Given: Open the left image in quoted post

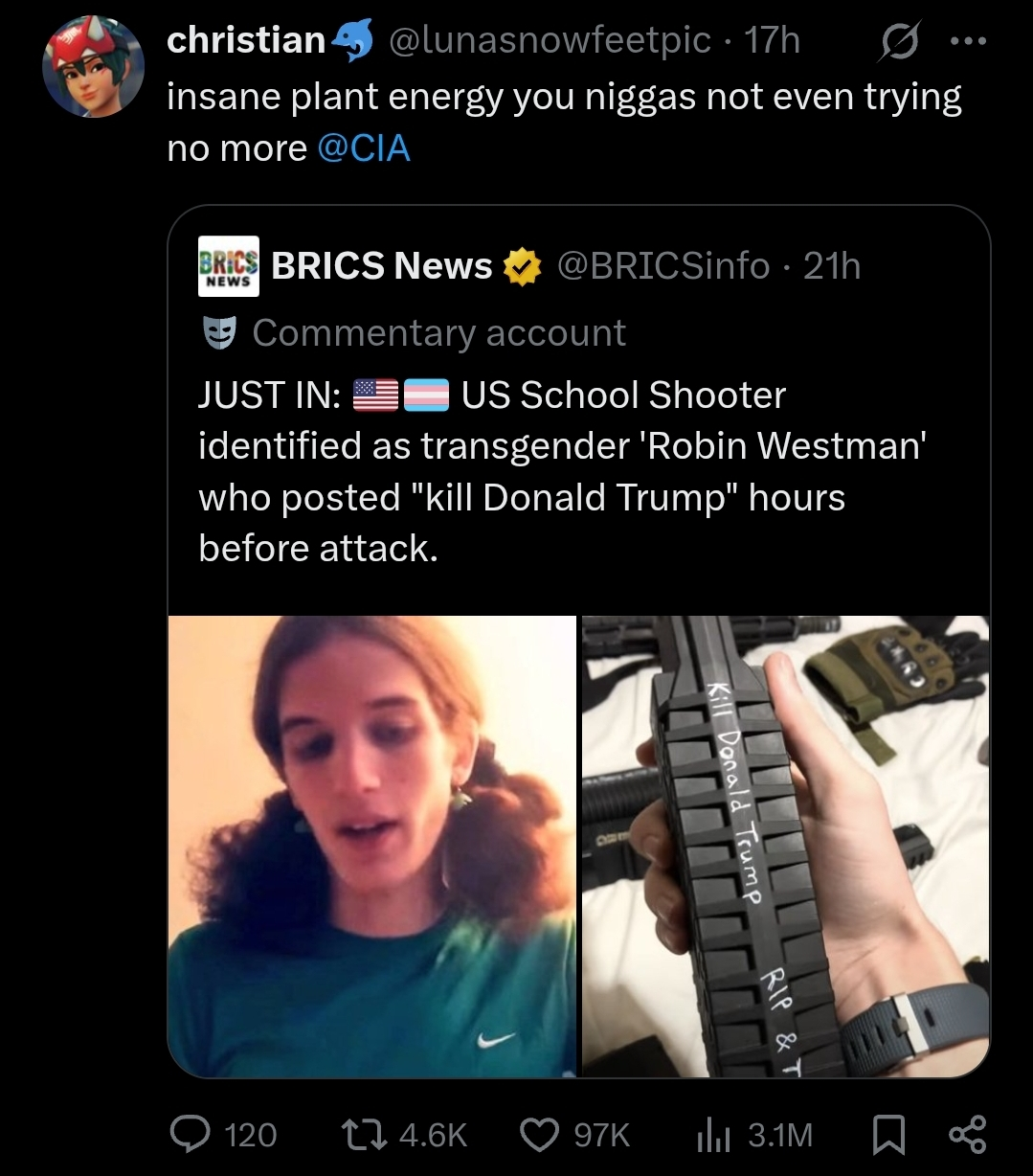Looking at the screenshot, I should 372,846.
